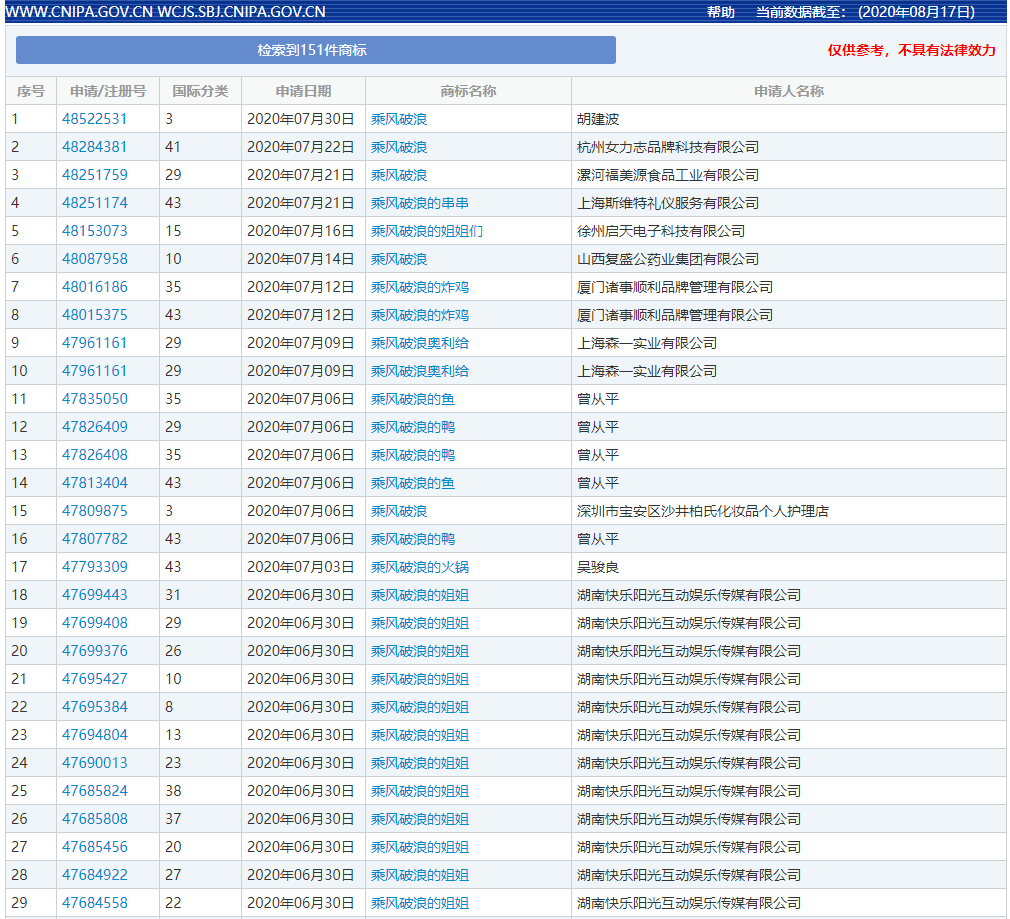Open application number 48016186
Screen dimensions: 1010x919
[95, 287]
